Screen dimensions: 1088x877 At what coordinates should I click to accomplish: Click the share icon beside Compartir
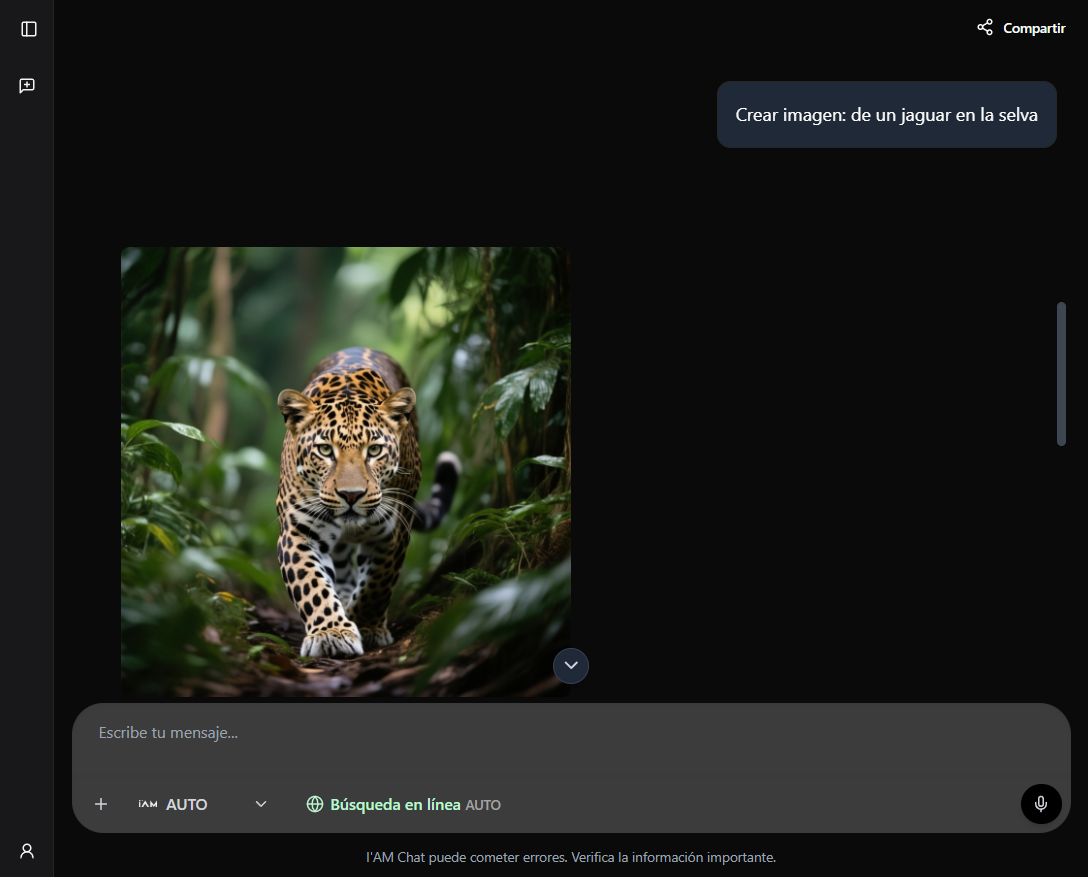pos(985,28)
